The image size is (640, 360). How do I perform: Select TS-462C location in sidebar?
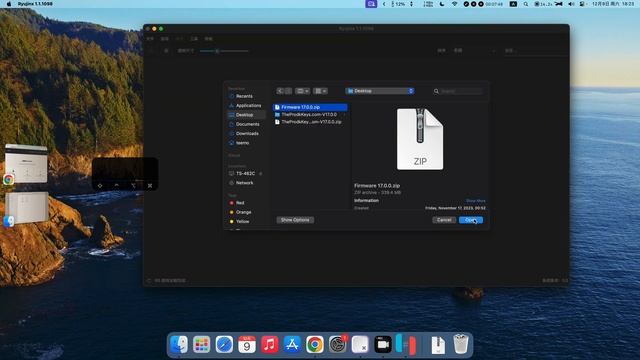pos(245,173)
